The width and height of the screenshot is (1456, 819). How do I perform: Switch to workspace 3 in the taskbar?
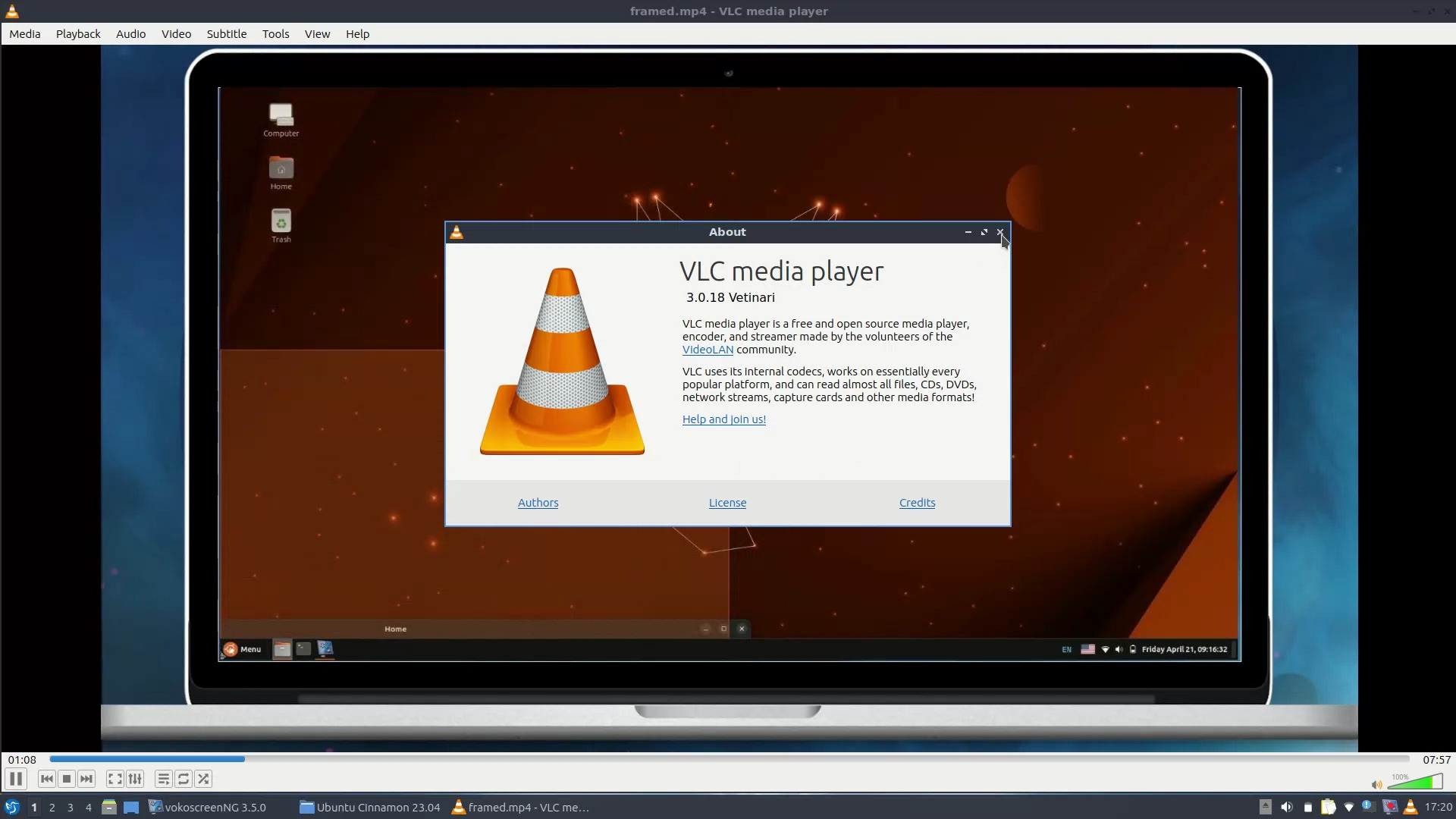tap(70, 808)
